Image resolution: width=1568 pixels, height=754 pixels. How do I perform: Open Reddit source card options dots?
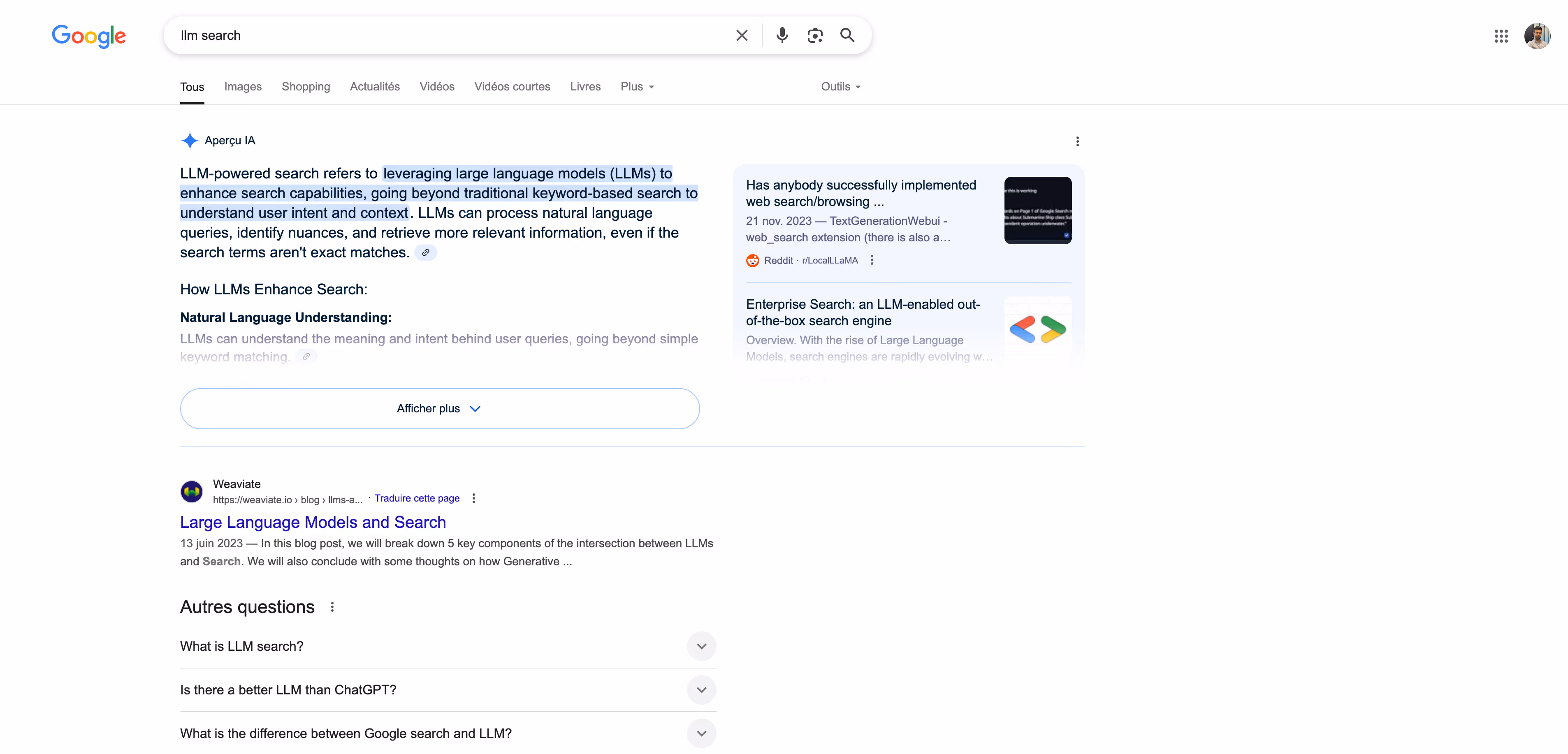872,261
